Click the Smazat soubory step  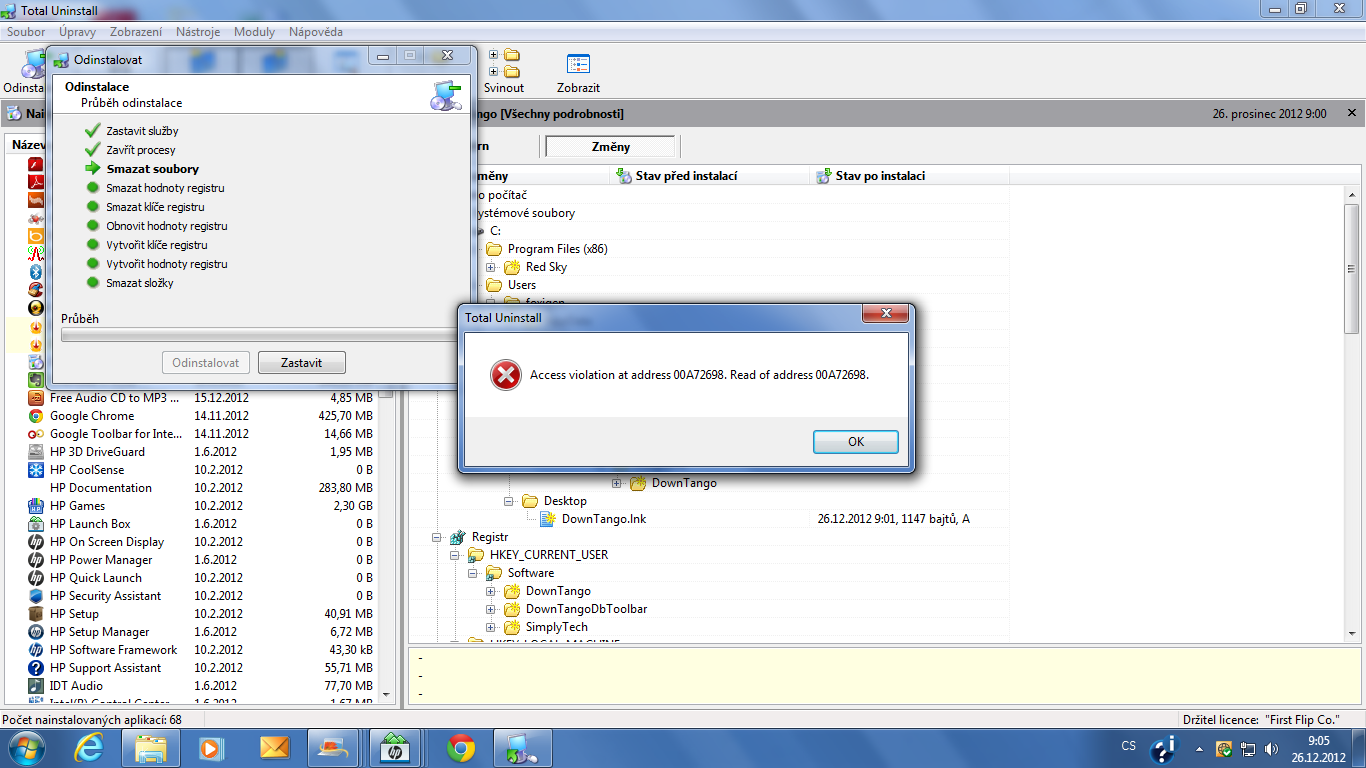[x=153, y=169]
